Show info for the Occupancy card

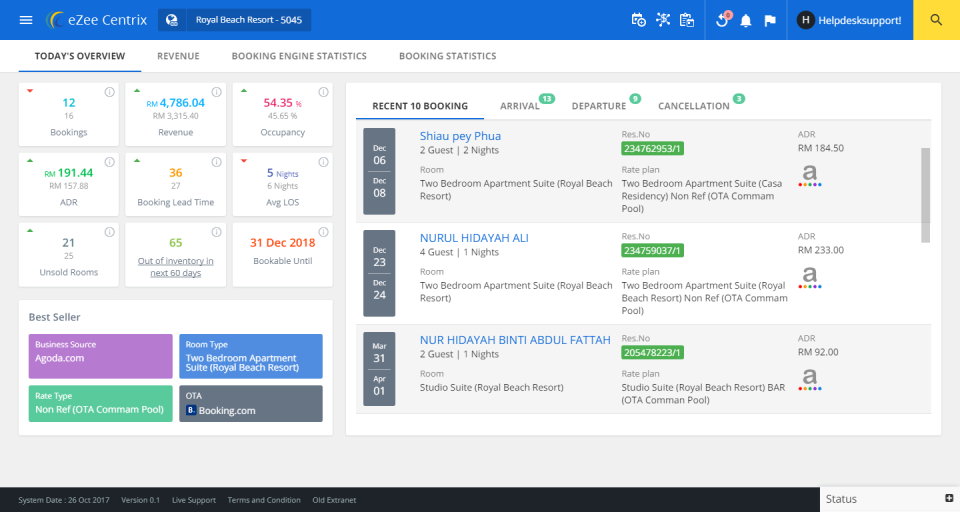coord(323,92)
